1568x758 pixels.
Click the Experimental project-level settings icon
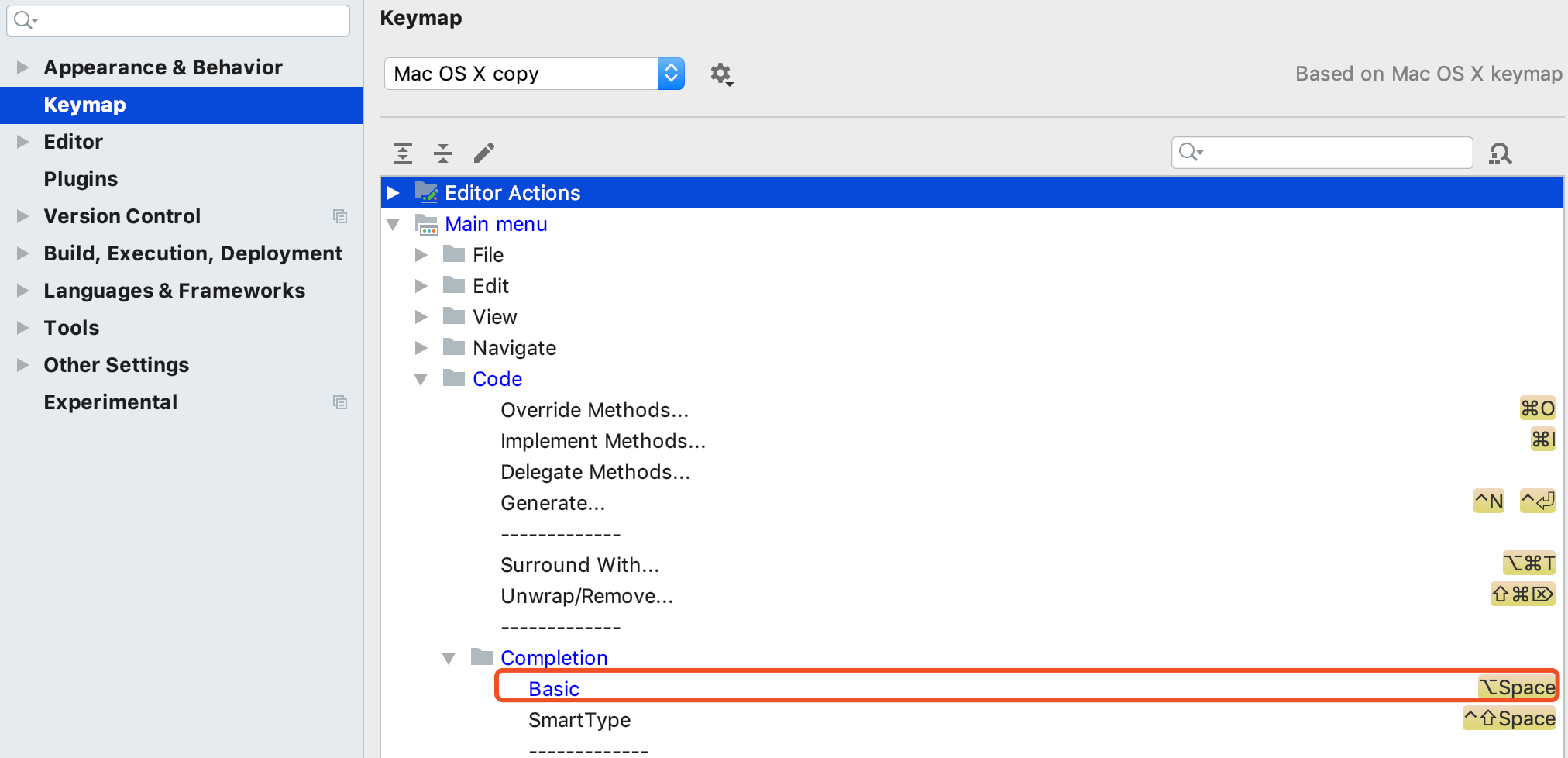click(x=339, y=402)
